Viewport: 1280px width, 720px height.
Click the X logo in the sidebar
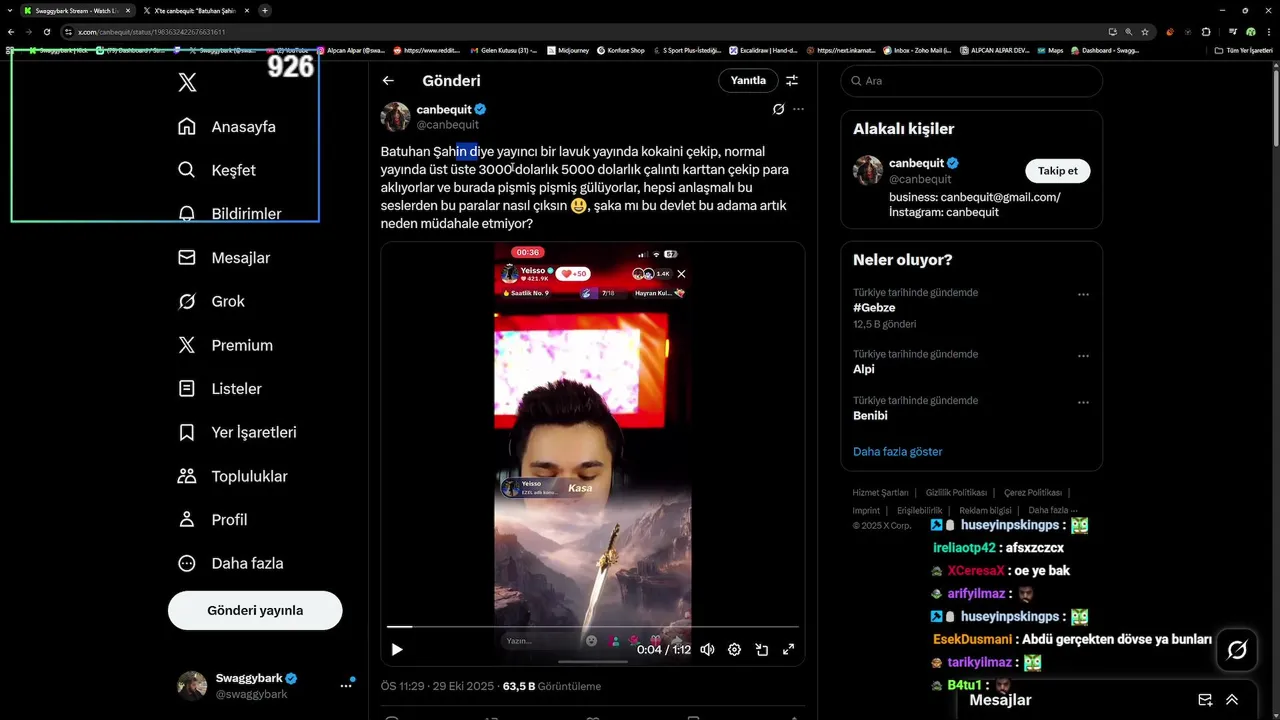(187, 82)
